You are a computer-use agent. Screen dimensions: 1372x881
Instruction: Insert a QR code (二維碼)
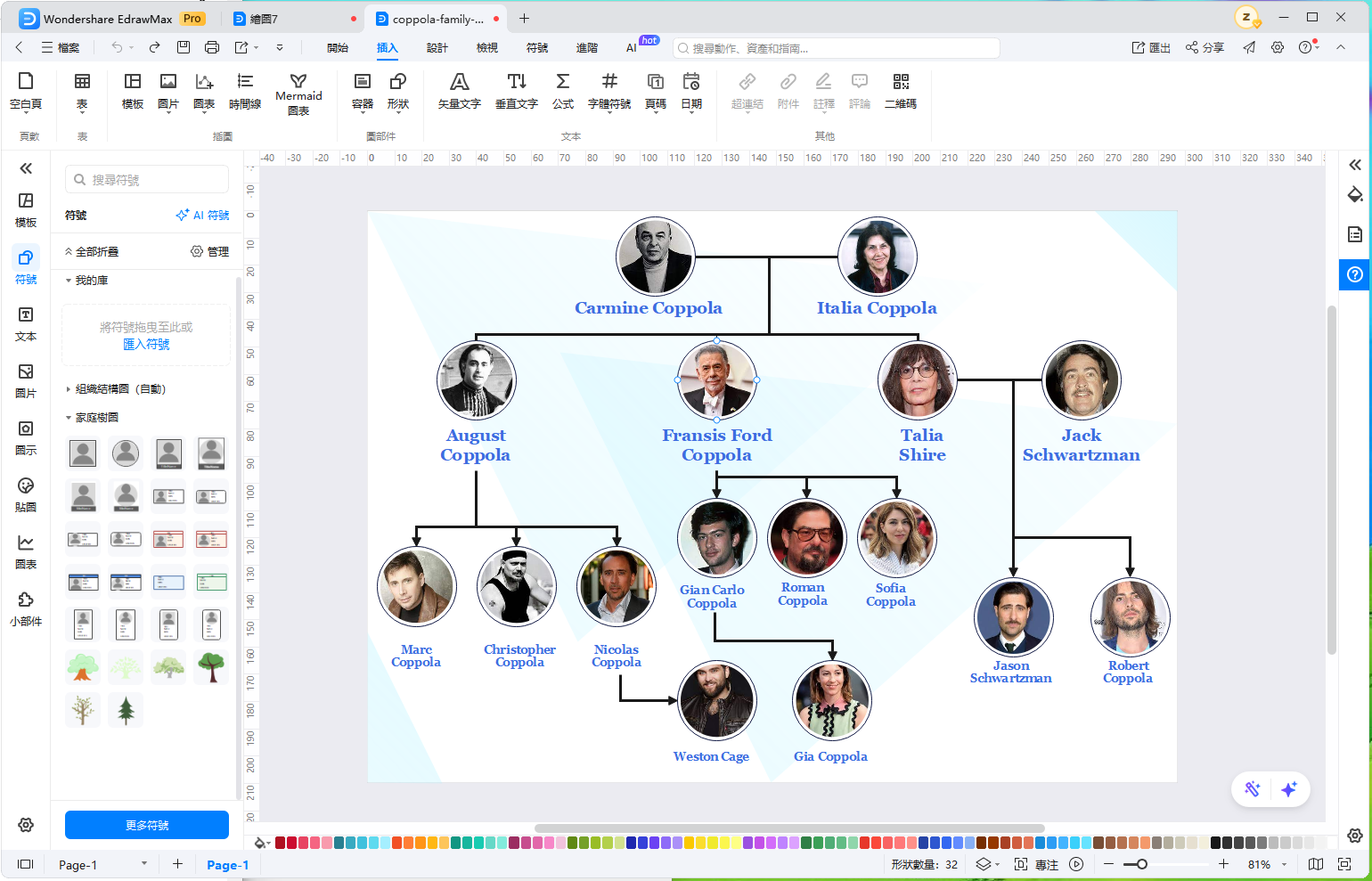click(900, 92)
